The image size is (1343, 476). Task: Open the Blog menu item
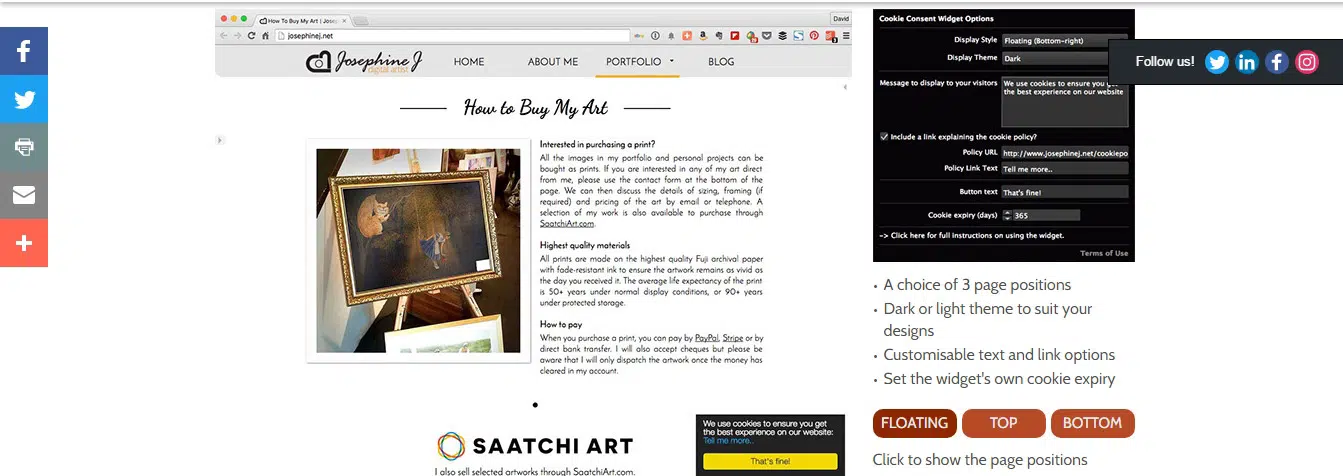point(721,62)
